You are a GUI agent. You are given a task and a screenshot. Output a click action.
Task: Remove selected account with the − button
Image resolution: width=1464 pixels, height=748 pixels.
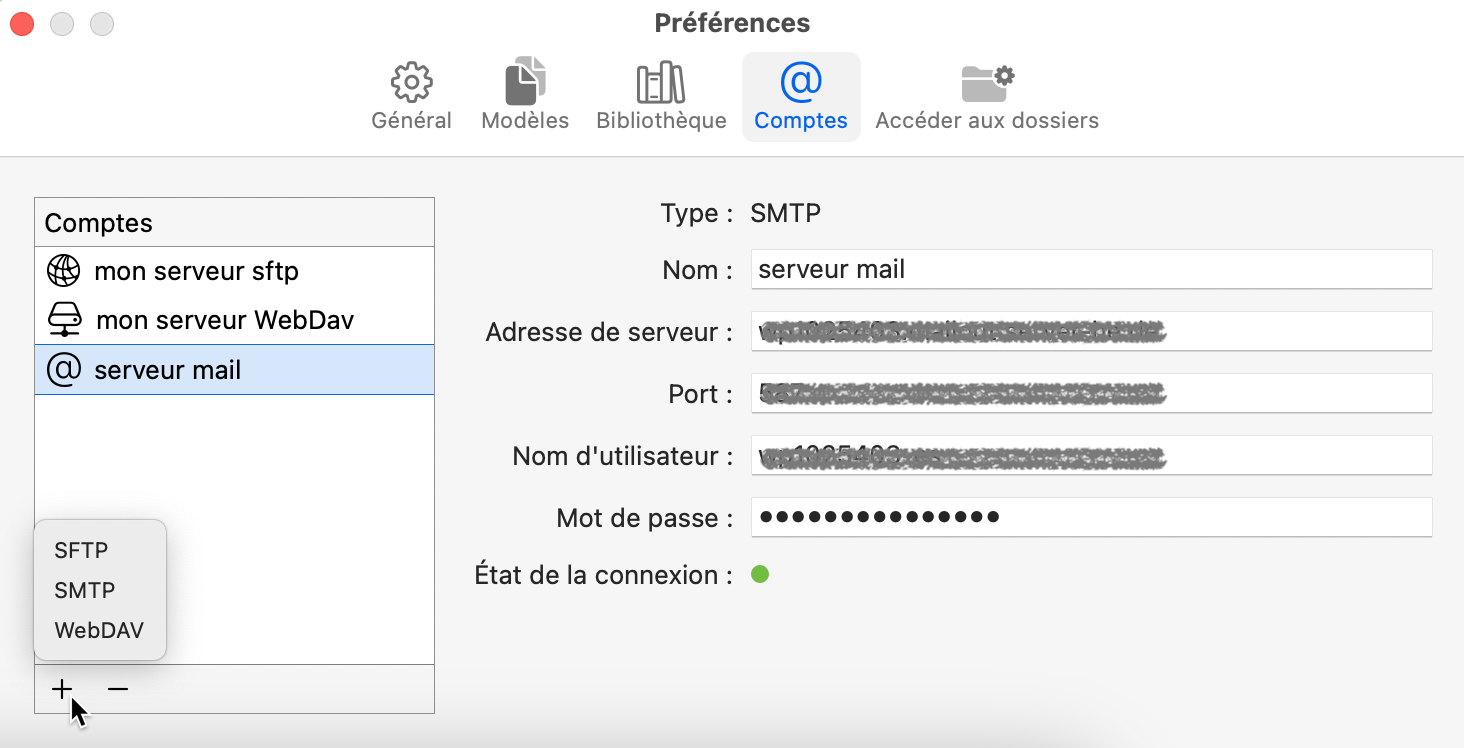(x=117, y=689)
